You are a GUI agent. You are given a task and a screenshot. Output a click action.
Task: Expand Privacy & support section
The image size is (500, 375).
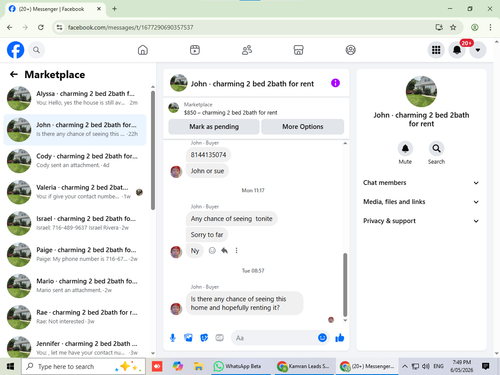[x=421, y=221]
